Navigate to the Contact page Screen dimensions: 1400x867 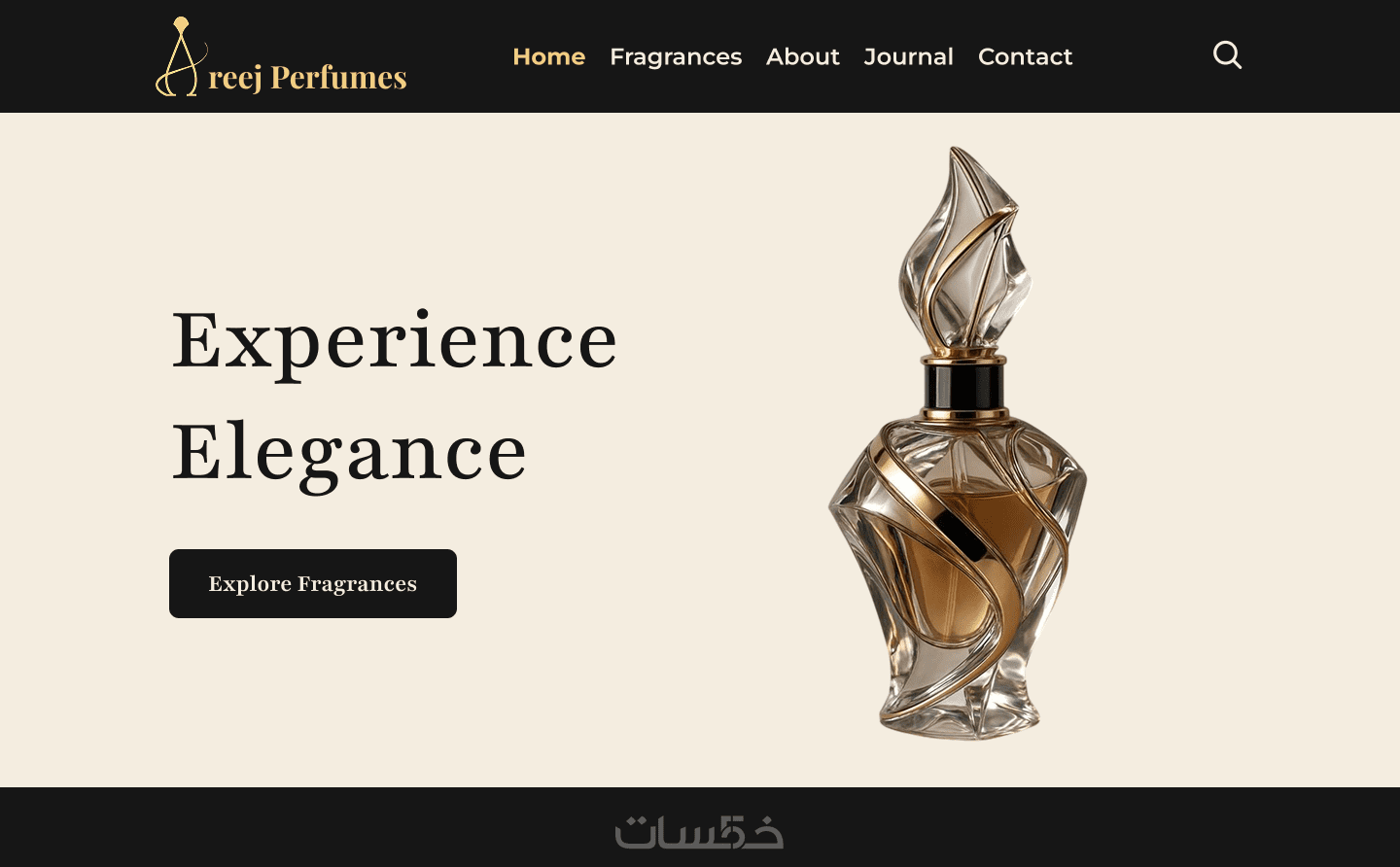coord(1026,56)
